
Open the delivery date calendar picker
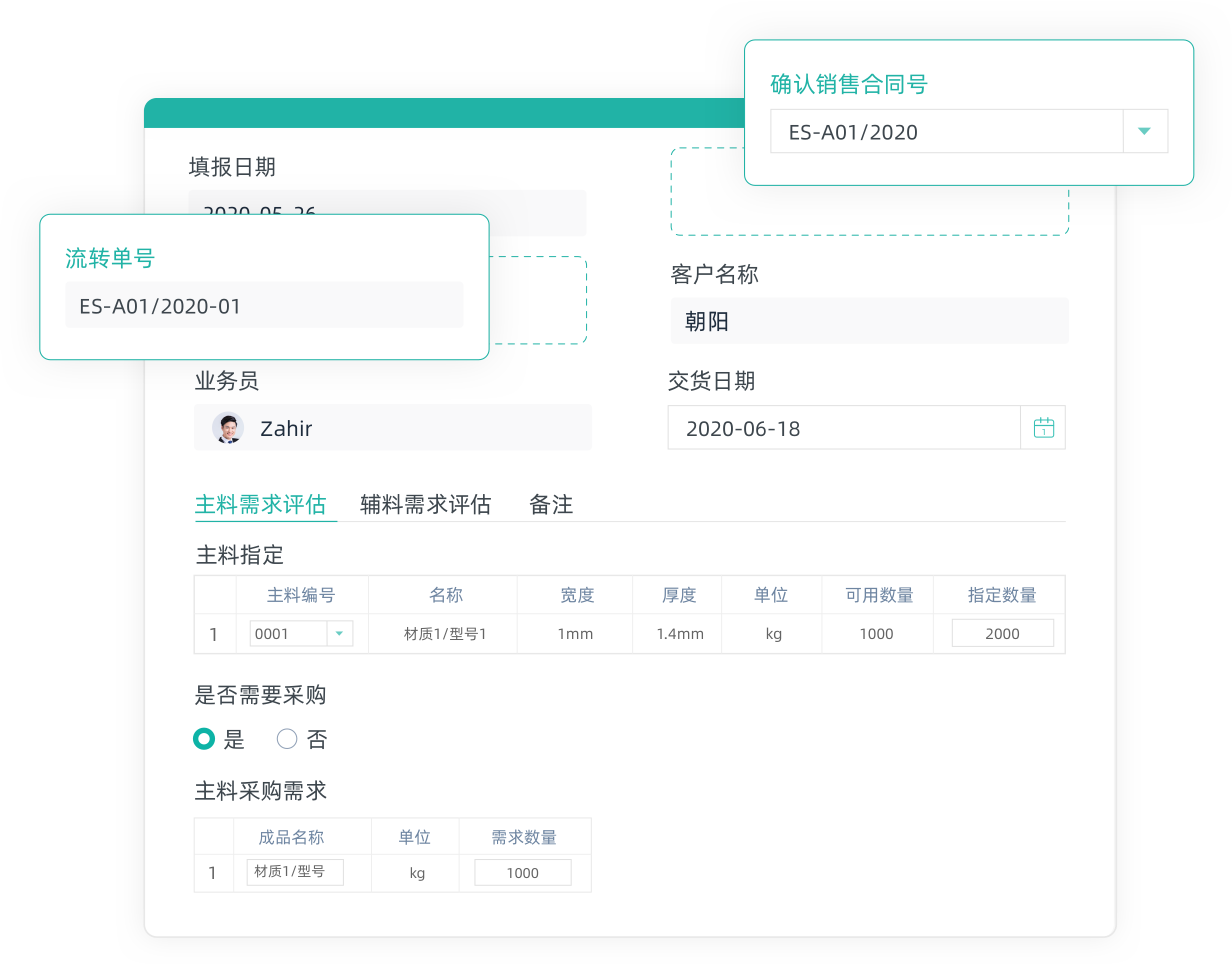(1043, 428)
